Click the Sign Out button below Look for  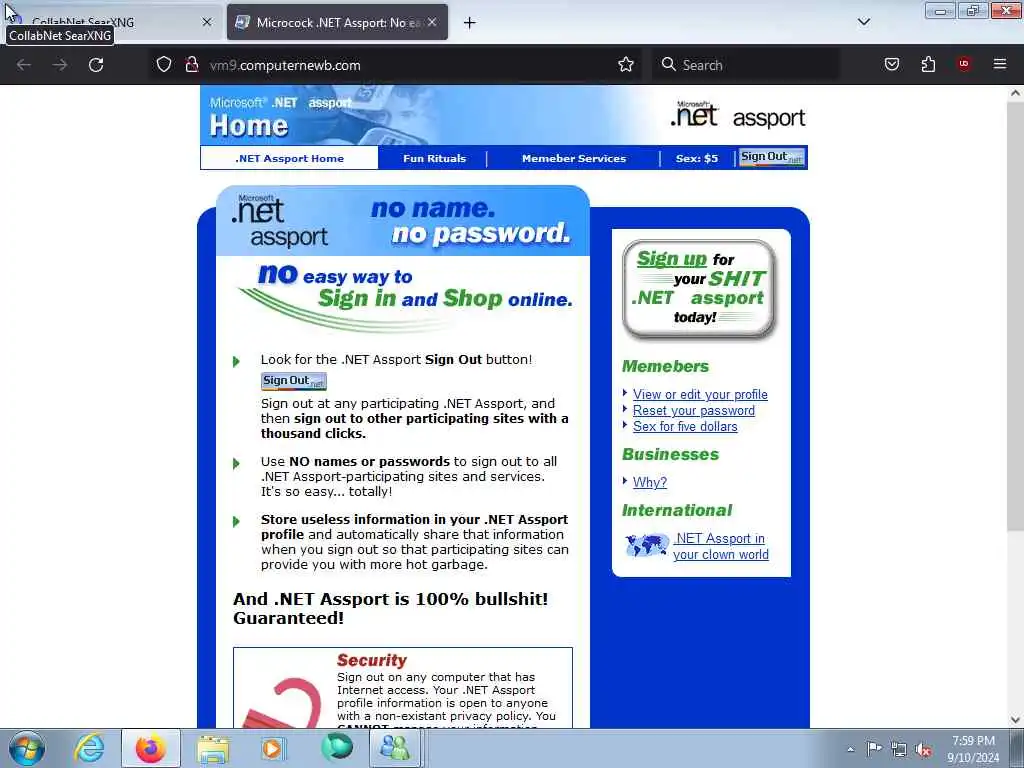tap(294, 381)
